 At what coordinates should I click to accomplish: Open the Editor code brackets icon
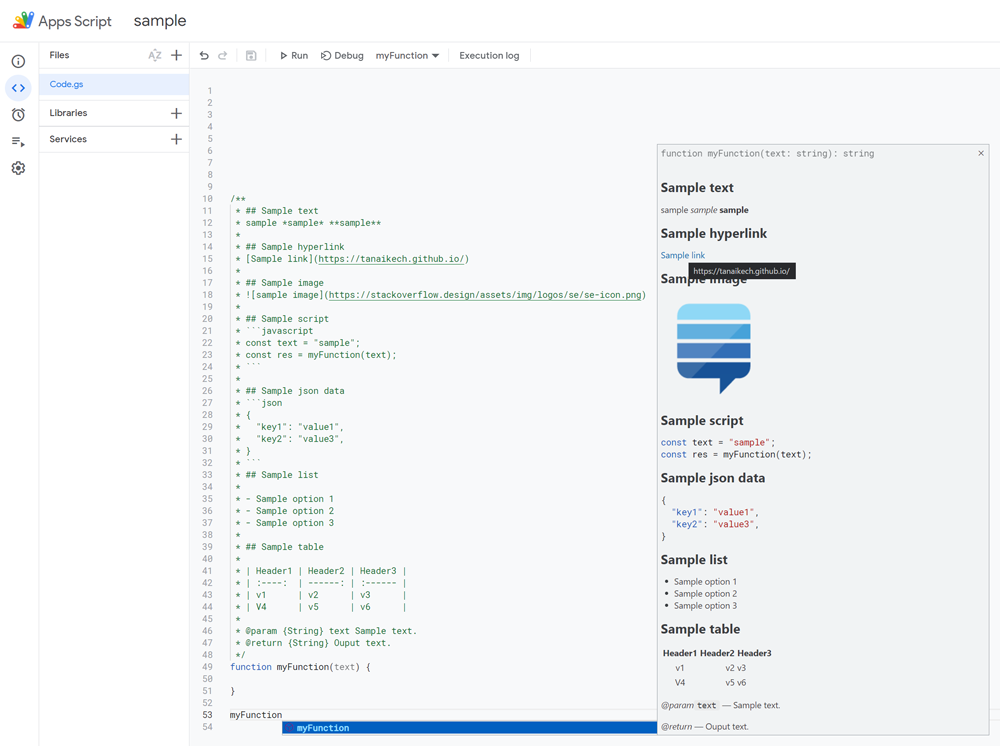18,88
